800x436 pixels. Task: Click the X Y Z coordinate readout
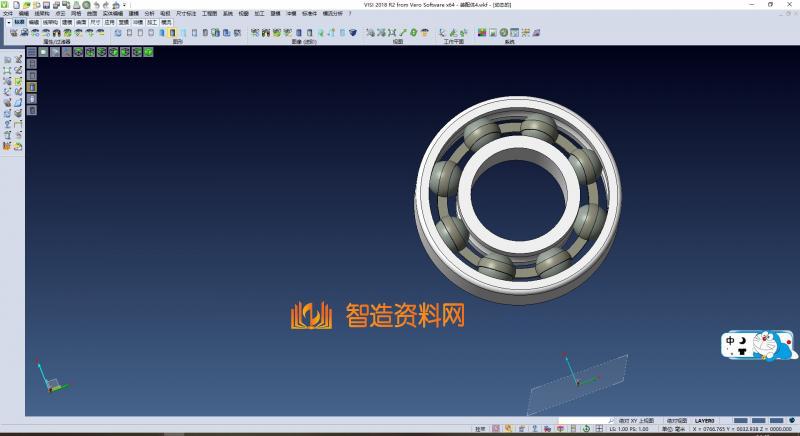(x=742, y=429)
